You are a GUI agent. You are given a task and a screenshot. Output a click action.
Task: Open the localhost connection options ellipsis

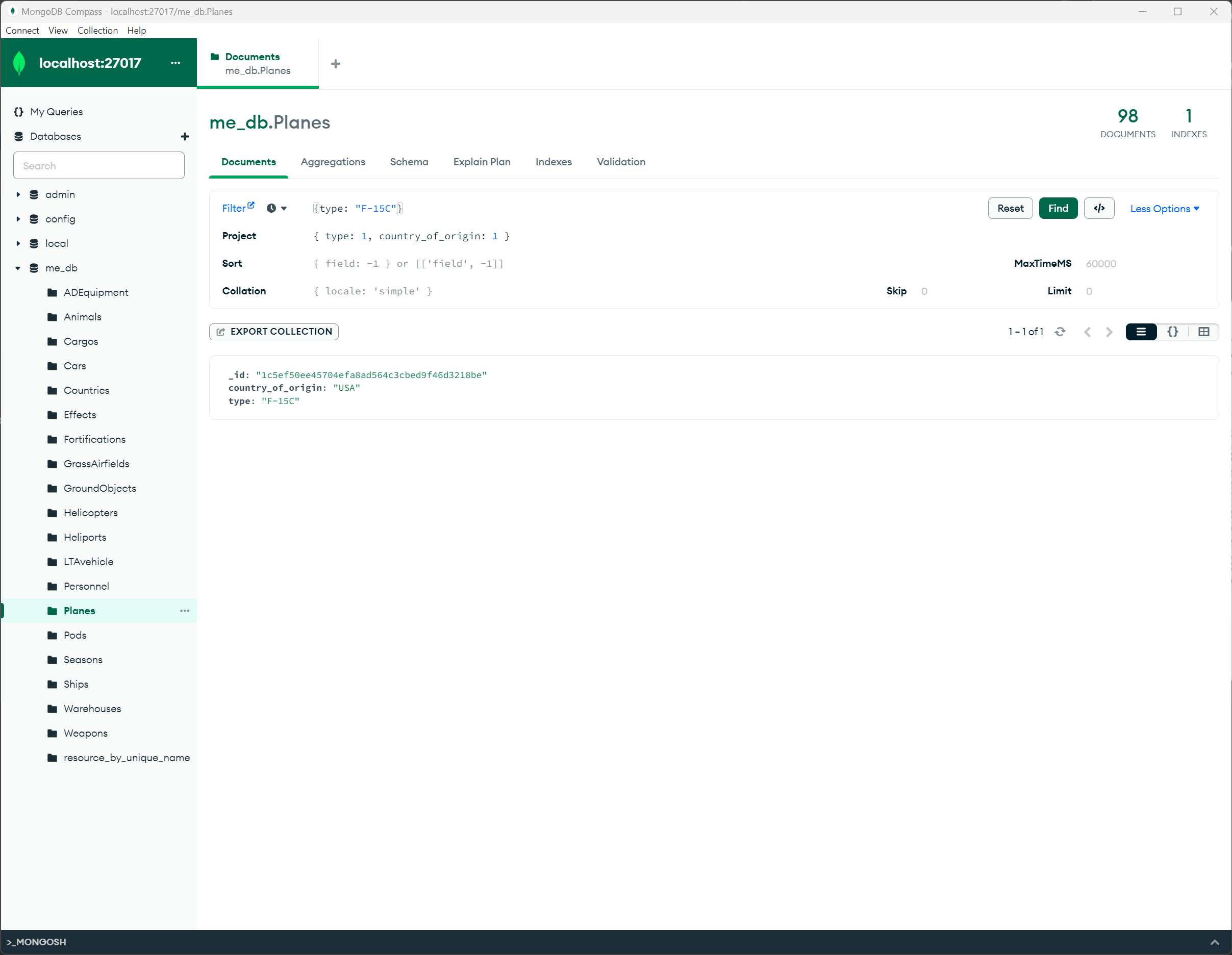[175, 63]
